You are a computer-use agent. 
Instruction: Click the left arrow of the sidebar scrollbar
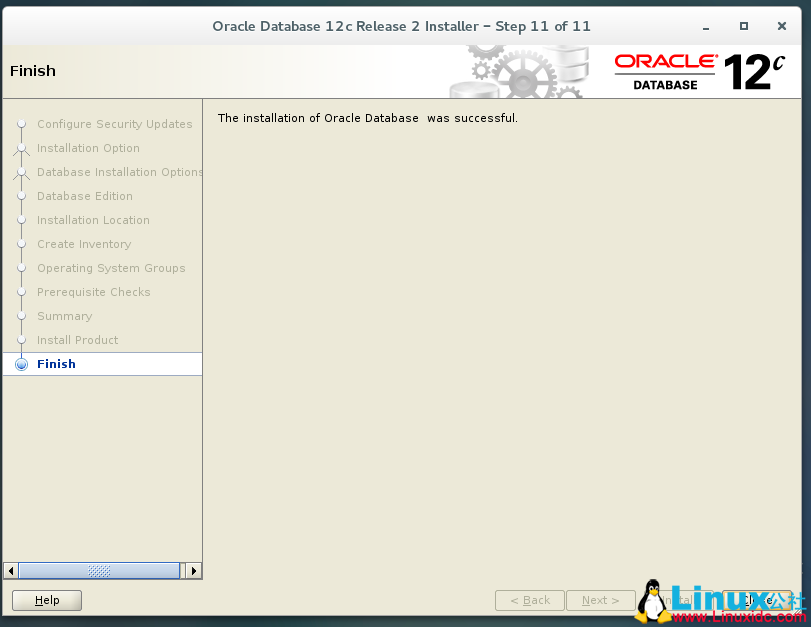(x=10, y=570)
